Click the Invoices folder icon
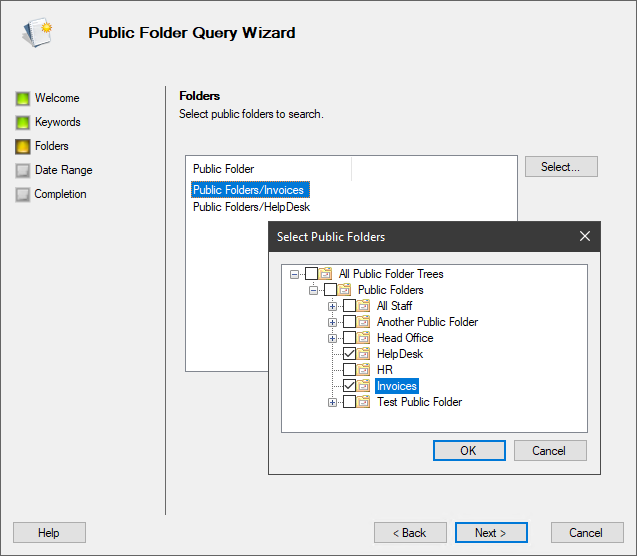 [364, 386]
